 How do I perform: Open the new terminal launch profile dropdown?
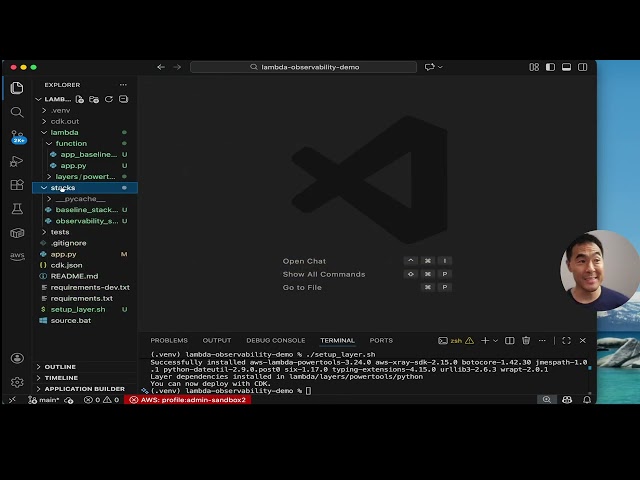pyautogui.click(x=495, y=340)
